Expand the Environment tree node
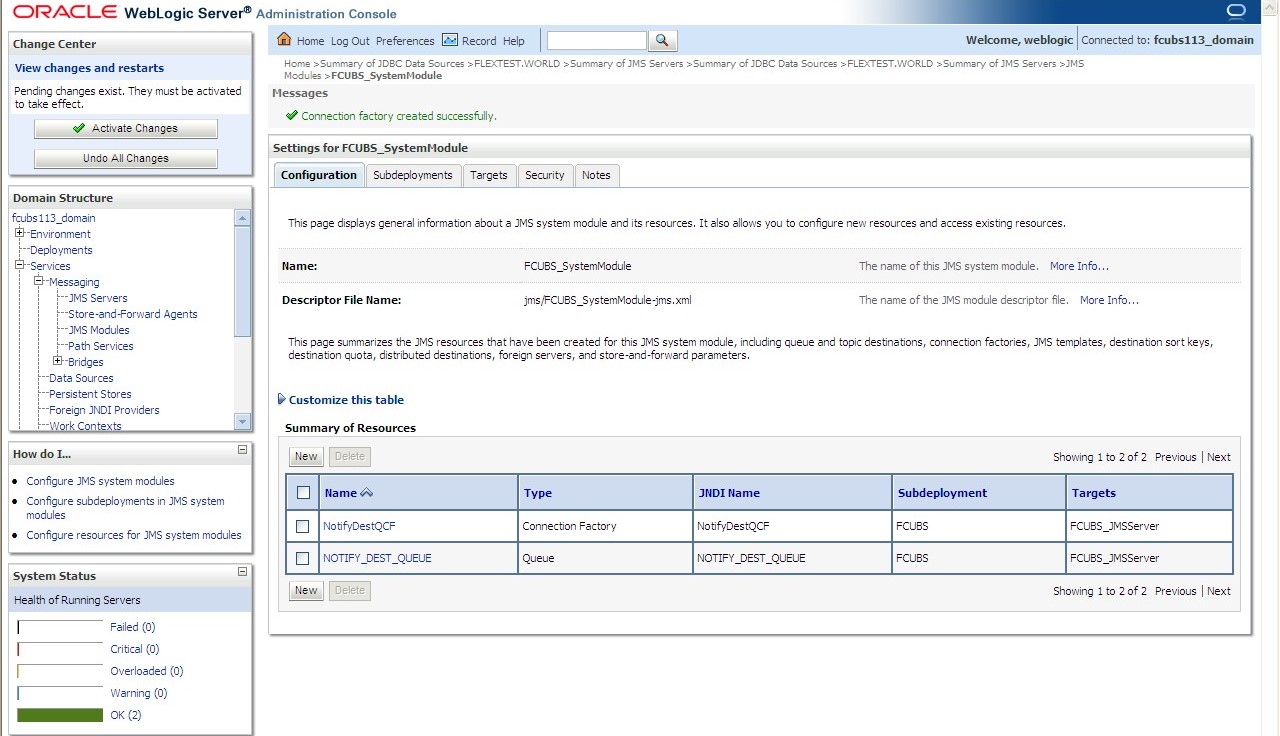The image size is (1280, 736). click(20, 233)
